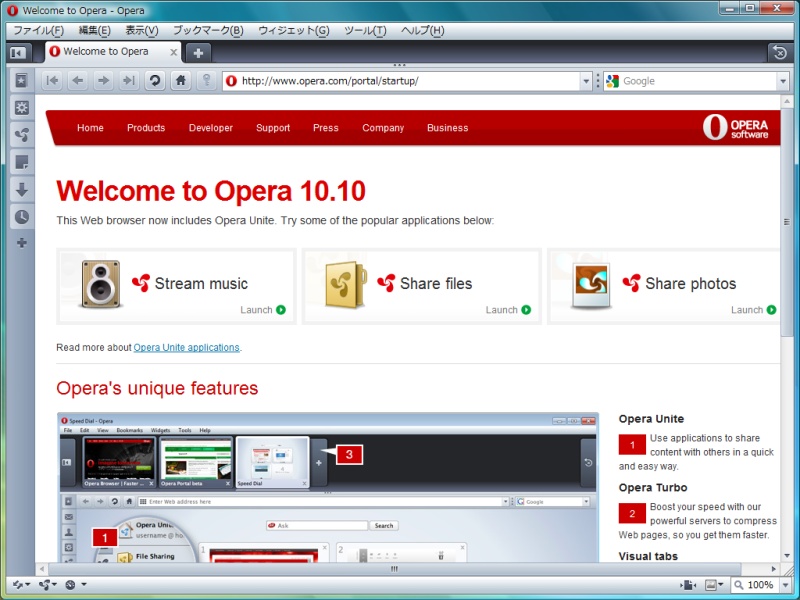
Task: Open the Notes panel icon
Action: coord(21,162)
